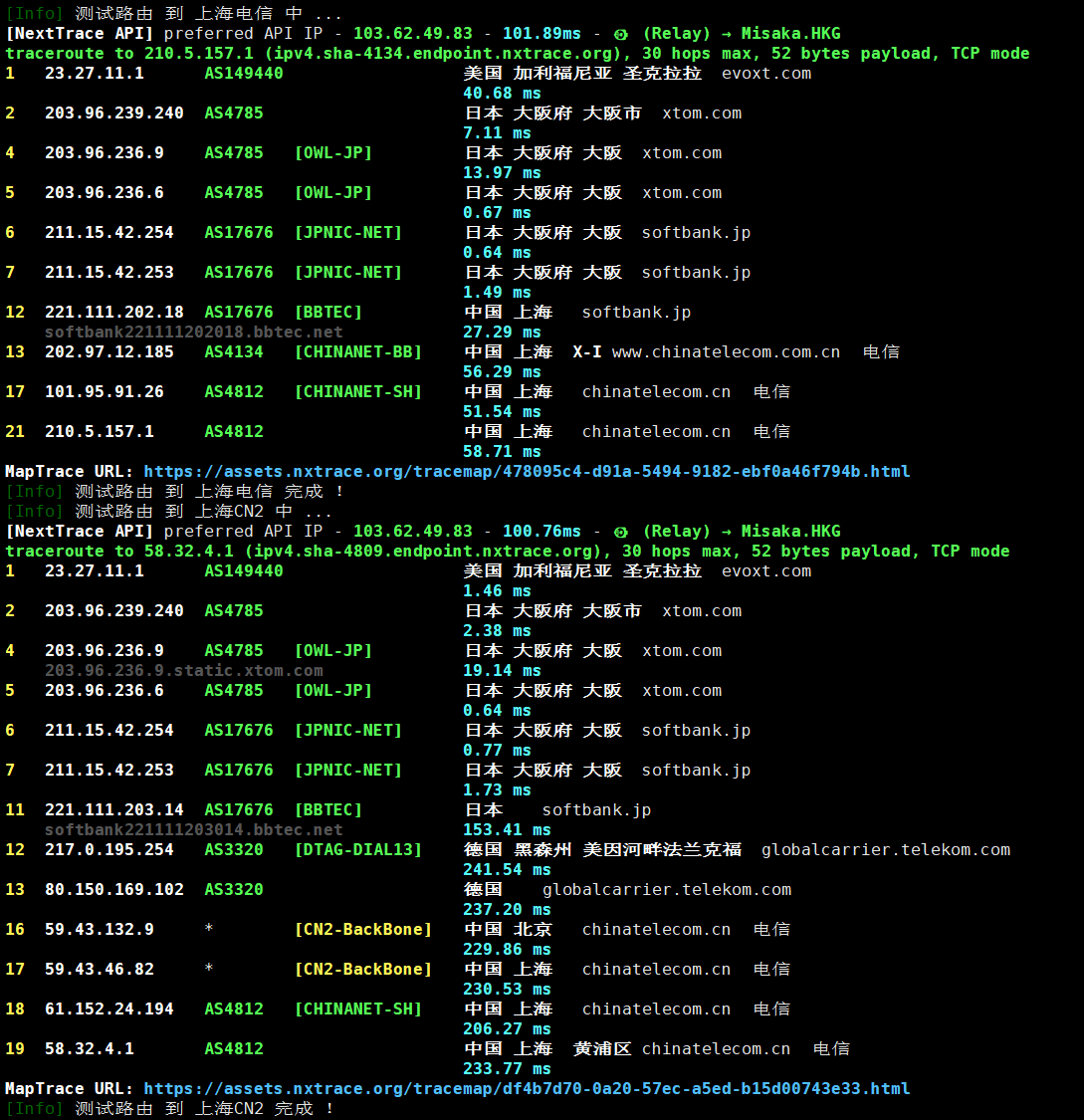Select the 1.73 ms latency value
1084x1120 pixels.
tap(497, 790)
